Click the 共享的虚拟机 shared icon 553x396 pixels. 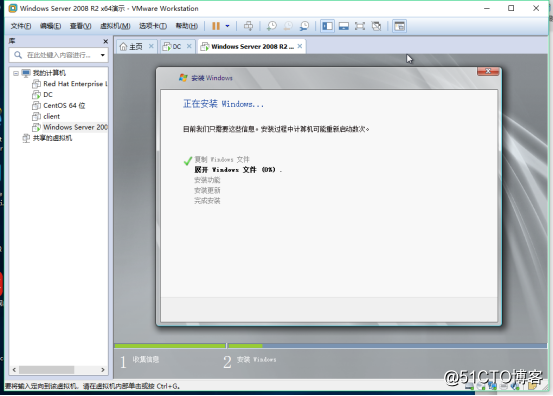pyautogui.click(x=26, y=138)
